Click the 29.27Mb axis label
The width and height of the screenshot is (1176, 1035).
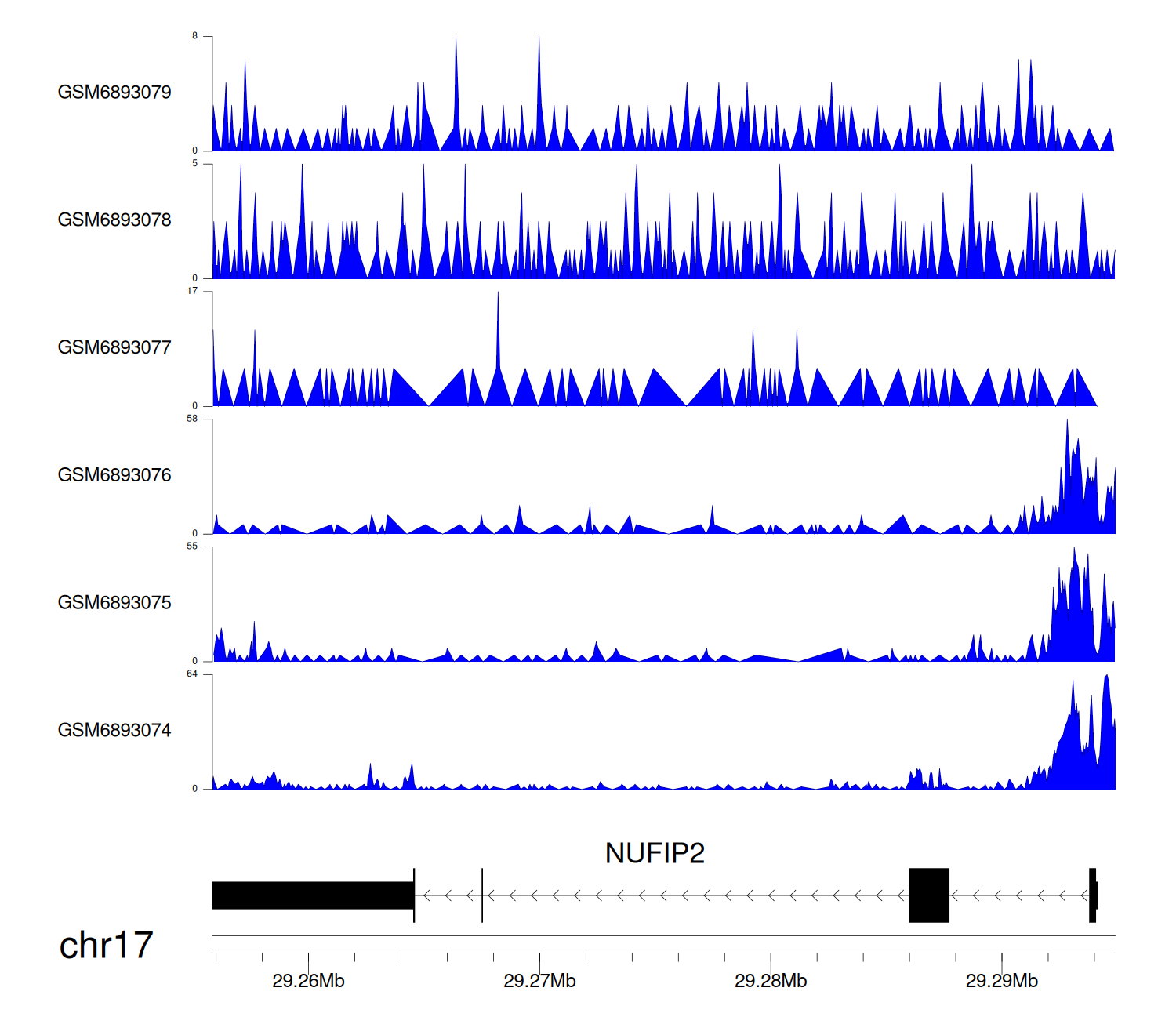point(539,982)
